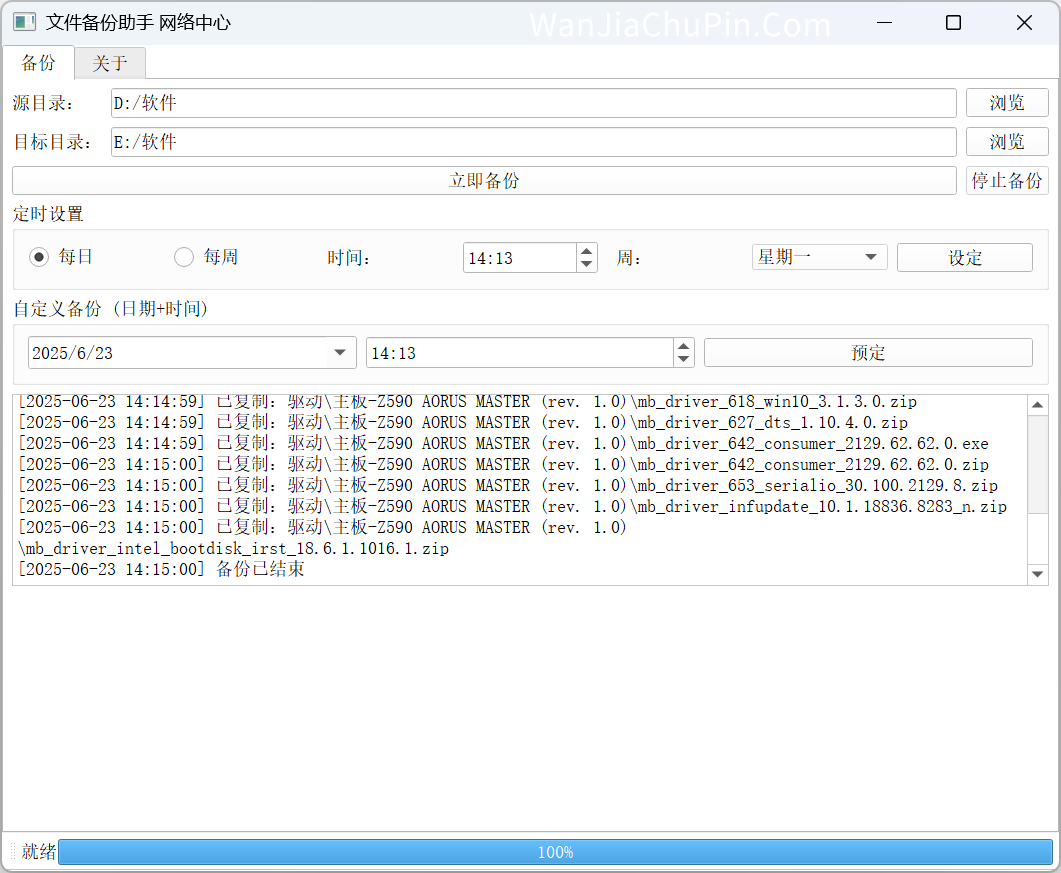The height and width of the screenshot is (873, 1061).
Task: Click the 就绪 status text
Action: pos(39,851)
